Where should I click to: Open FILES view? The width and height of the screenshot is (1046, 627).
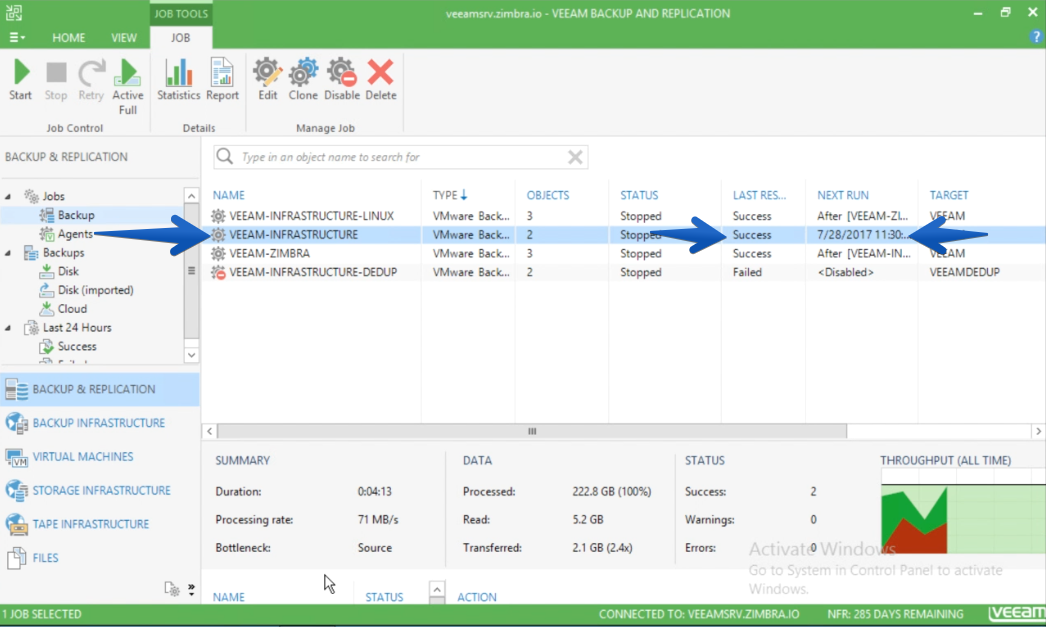point(99,558)
